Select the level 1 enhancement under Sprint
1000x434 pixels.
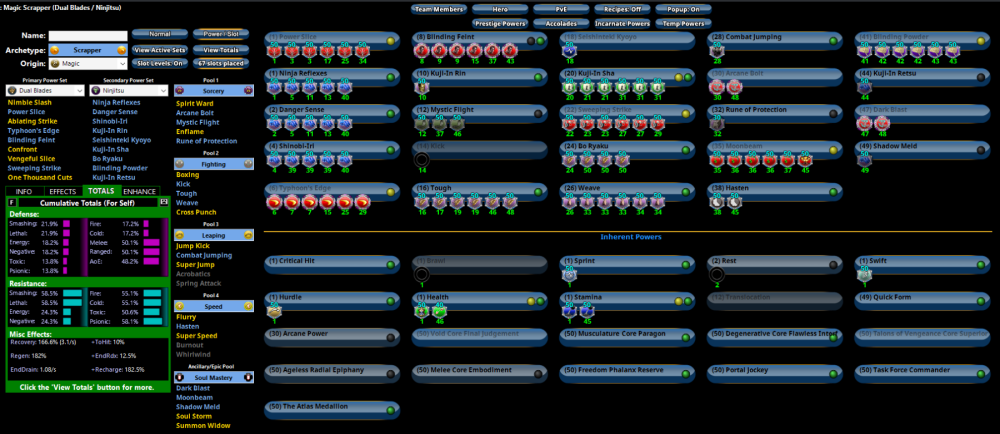click(569, 273)
